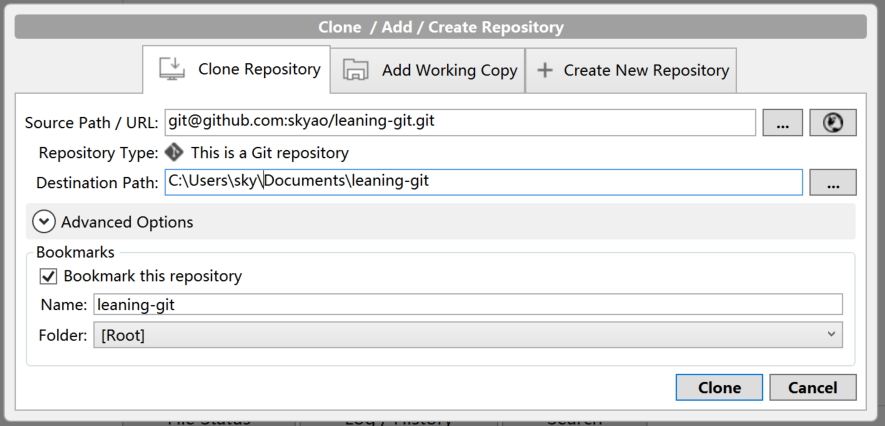Click the Clone / Add / Create Repository title bar
Image resolution: width=885 pixels, height=426 pixels.
tap(441, 27)
